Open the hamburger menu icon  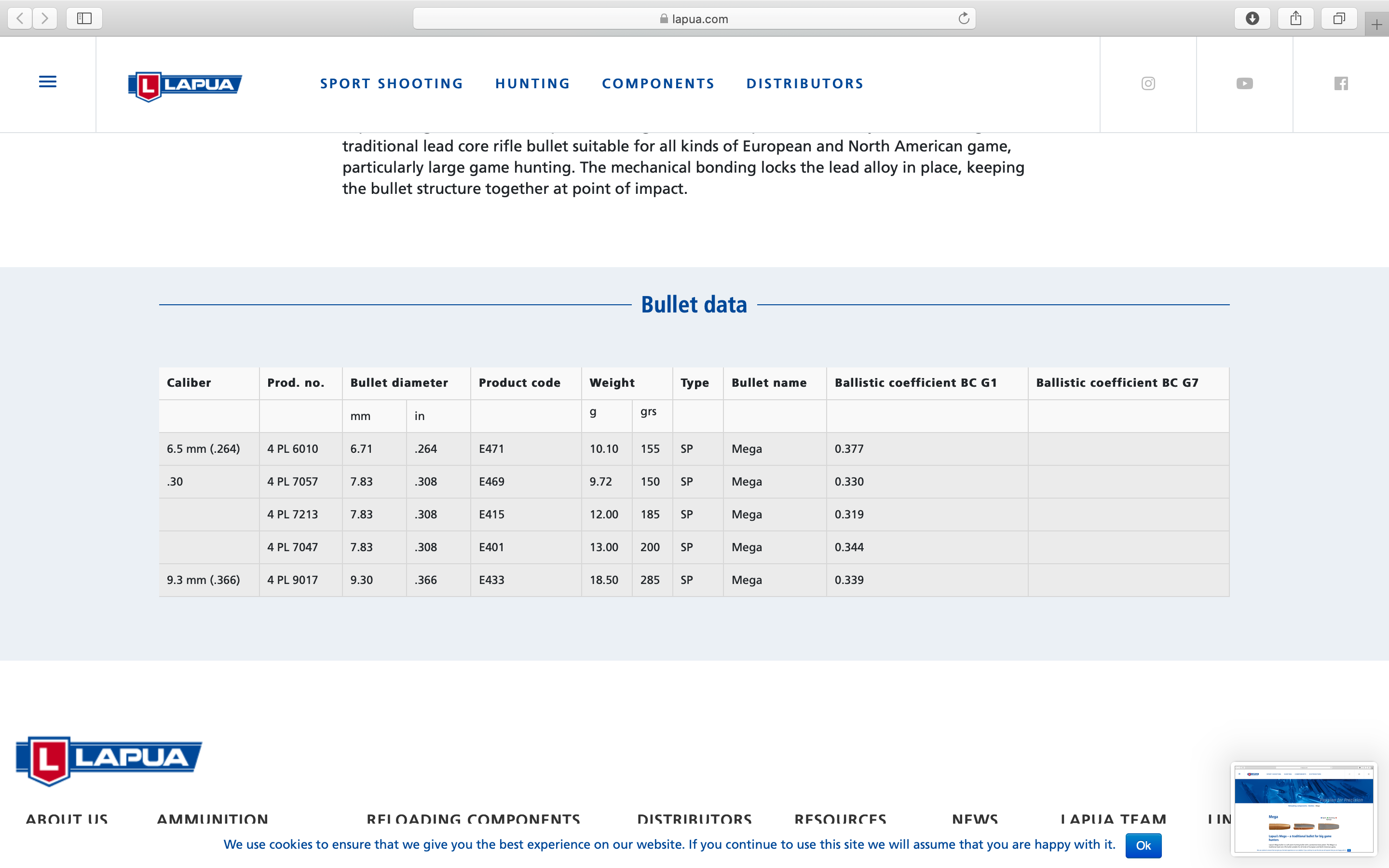[x=48, y=81]
